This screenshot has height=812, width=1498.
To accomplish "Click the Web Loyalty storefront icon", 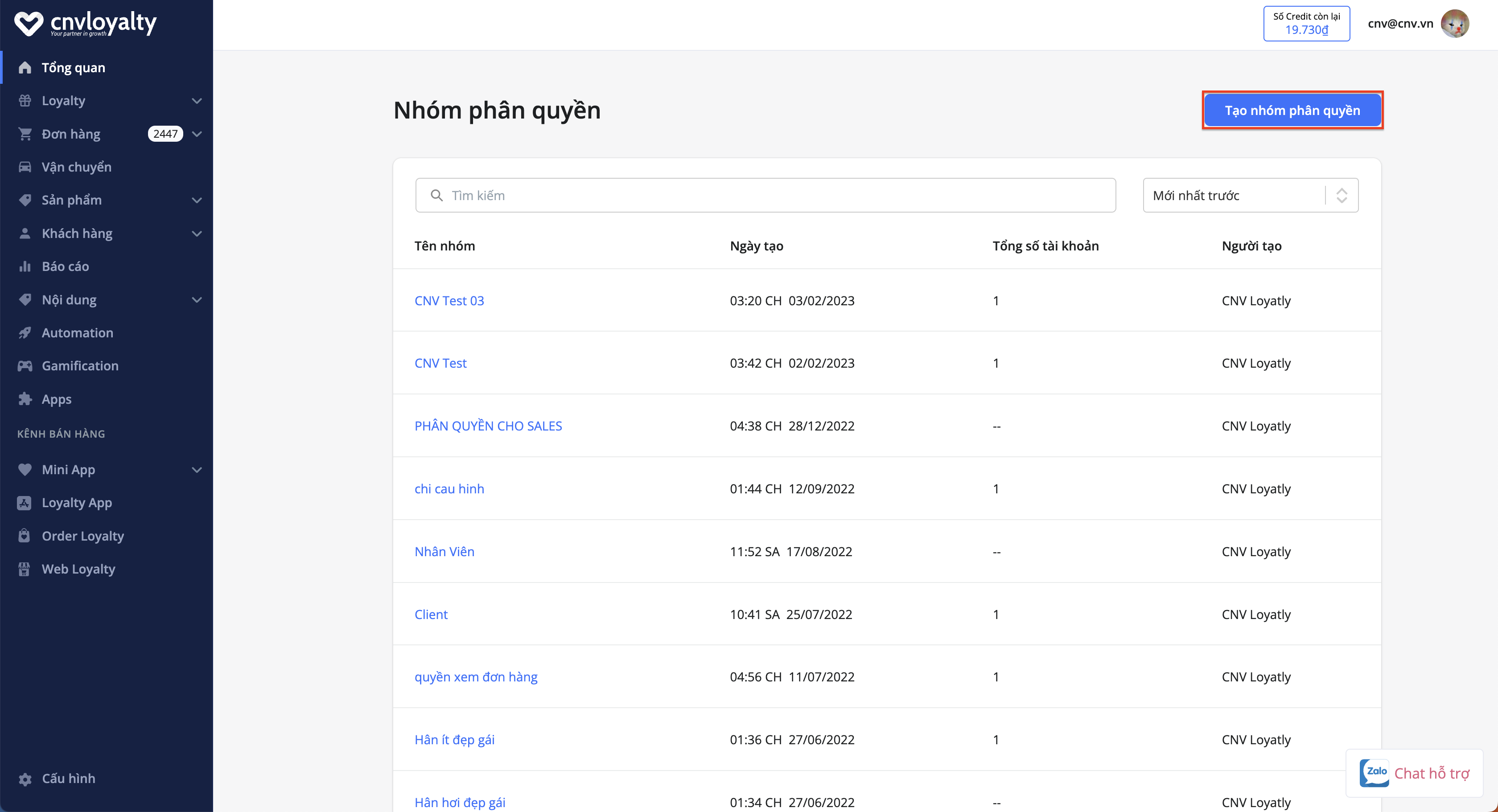I will tap(25, 569).
